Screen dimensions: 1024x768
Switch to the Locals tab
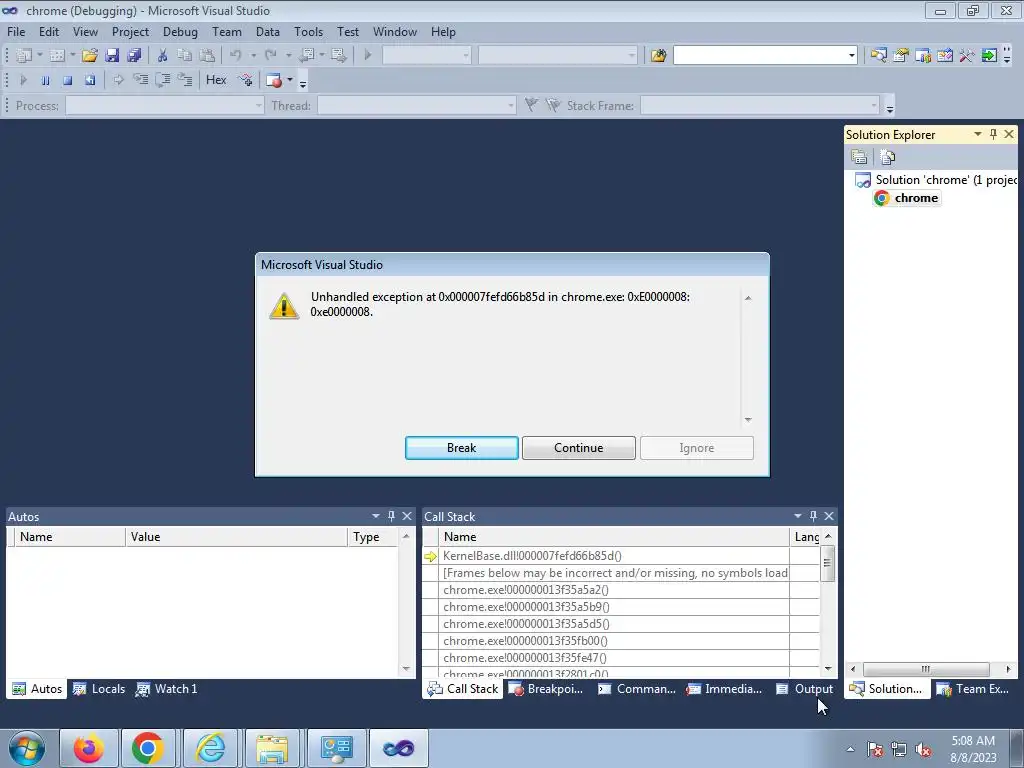pos(99,689)
